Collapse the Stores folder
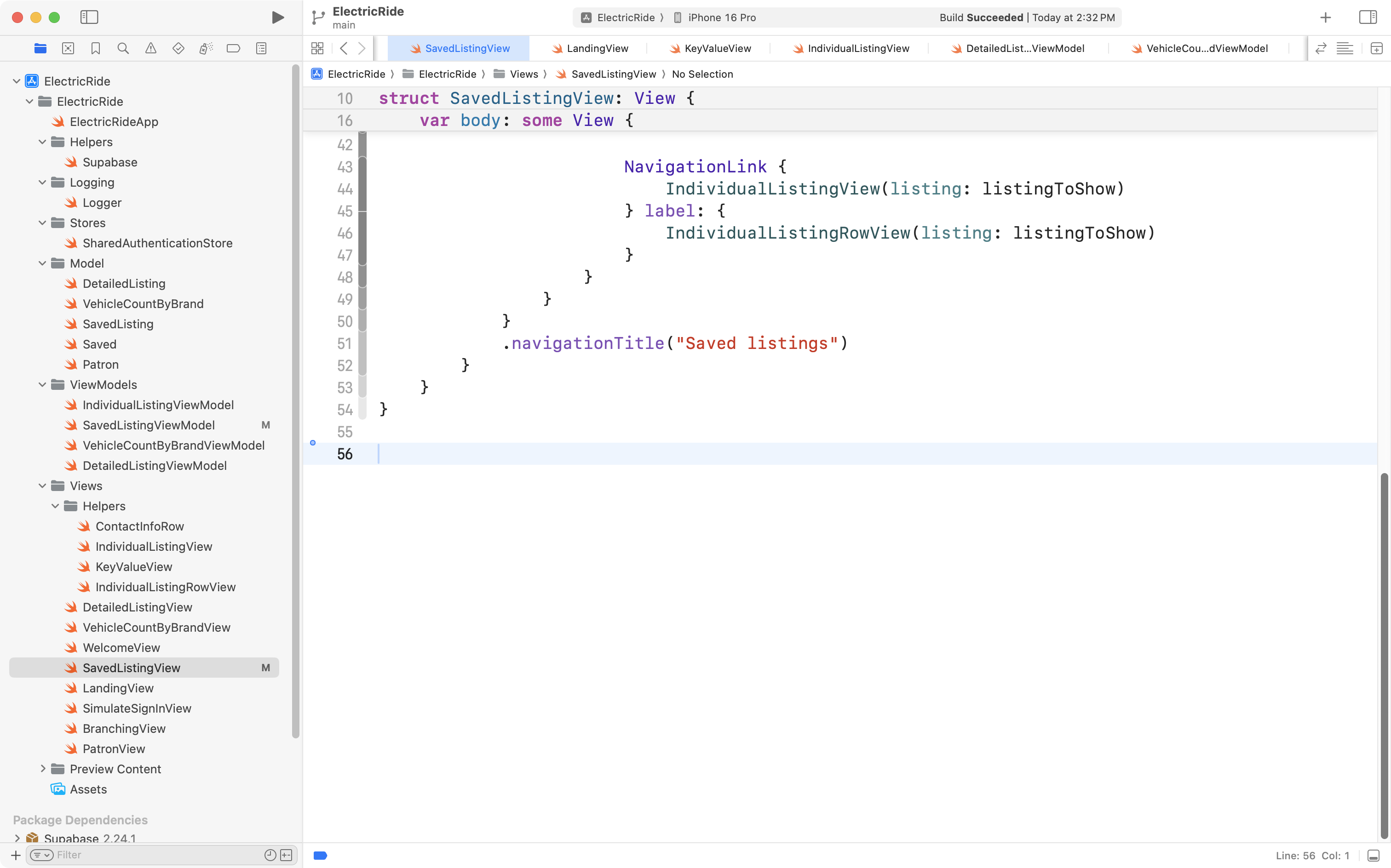Image resolution: width=1391 pixels, height=868 pixels. (42, 223)
